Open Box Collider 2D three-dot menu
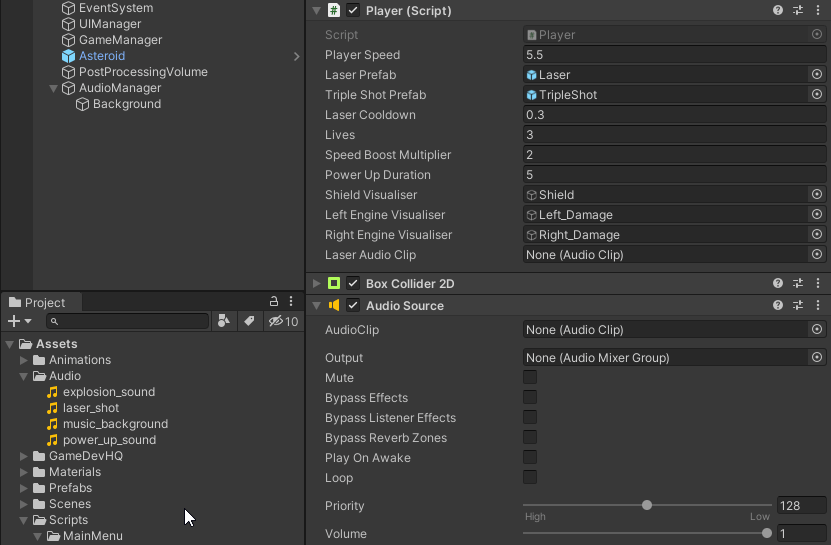The width and height of the screenshot is (831, 545). [818, 283]
